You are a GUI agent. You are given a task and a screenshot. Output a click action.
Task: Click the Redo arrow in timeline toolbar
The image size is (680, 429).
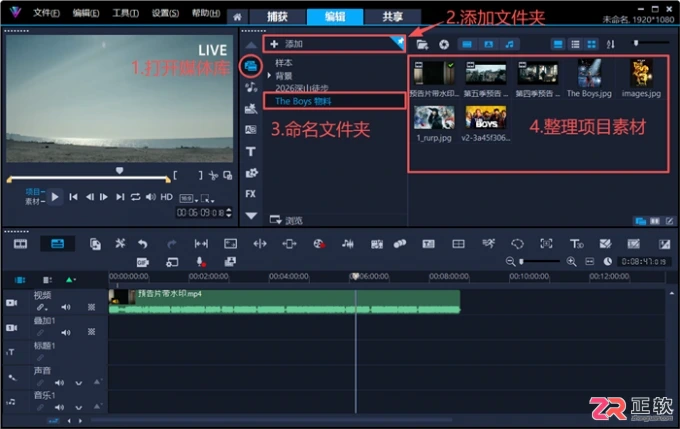click(x=172, y=244)
